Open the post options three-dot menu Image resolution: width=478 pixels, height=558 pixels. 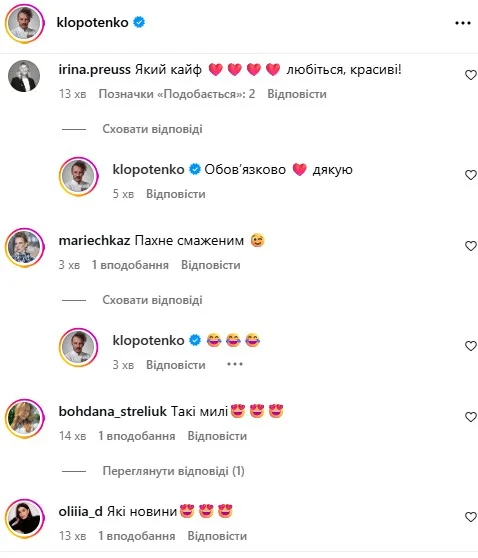point(463,23)
